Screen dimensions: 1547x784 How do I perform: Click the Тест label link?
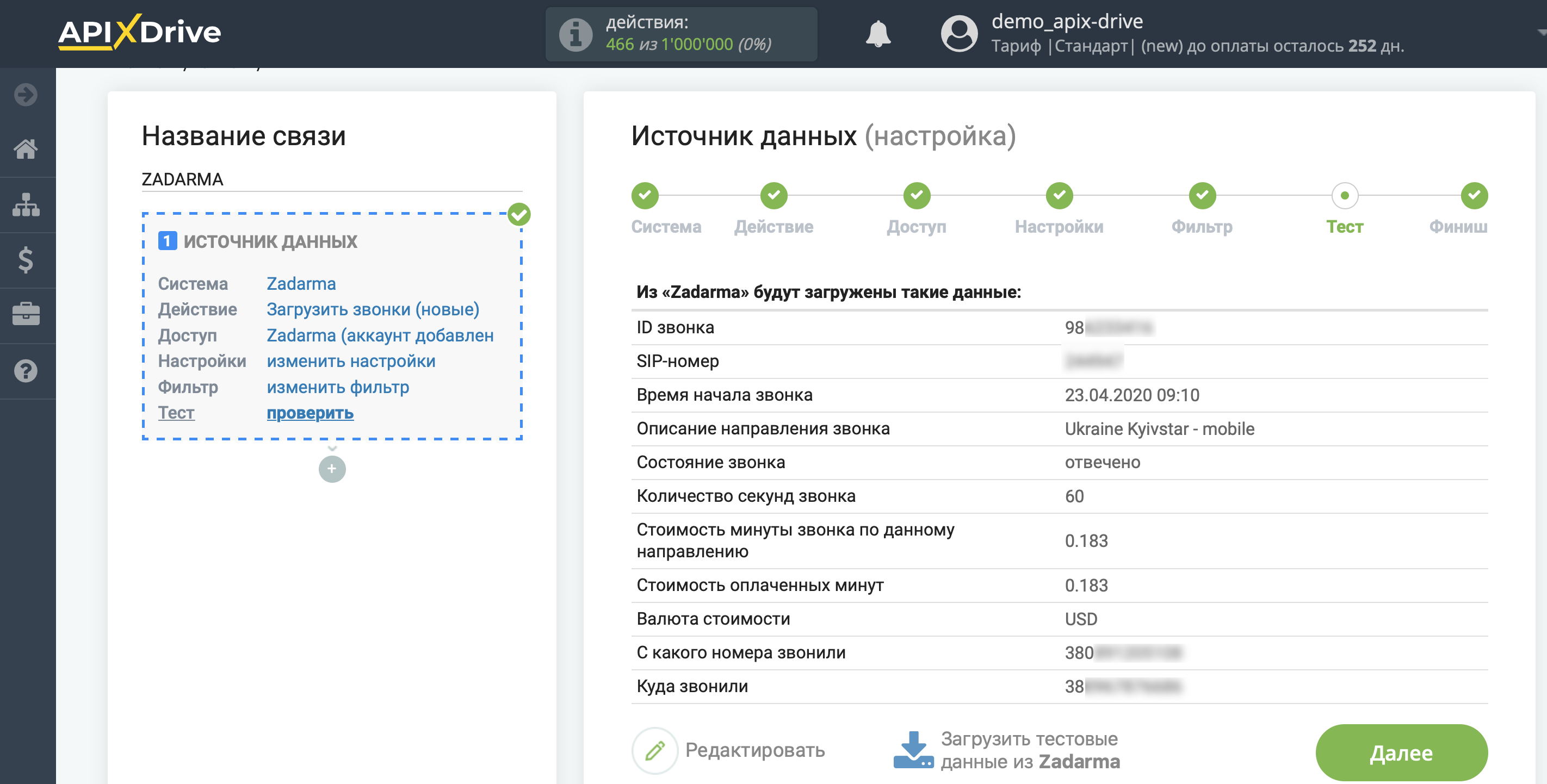coord(176,413)
